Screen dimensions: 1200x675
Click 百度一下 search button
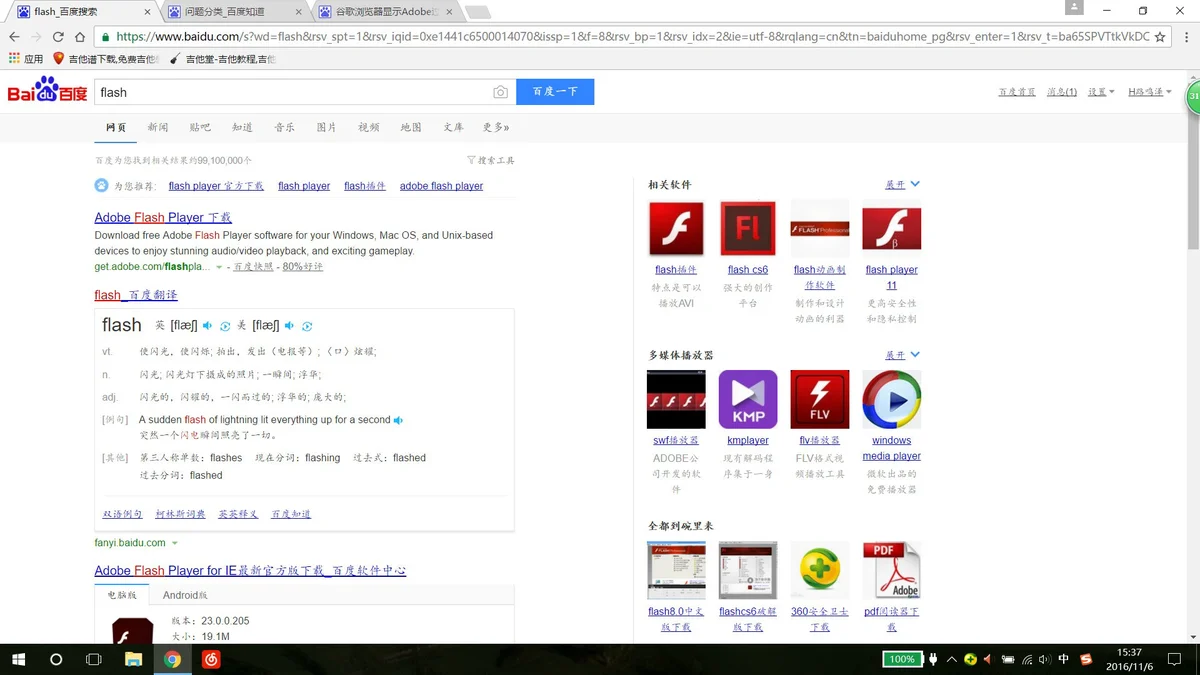coord(555,92)
